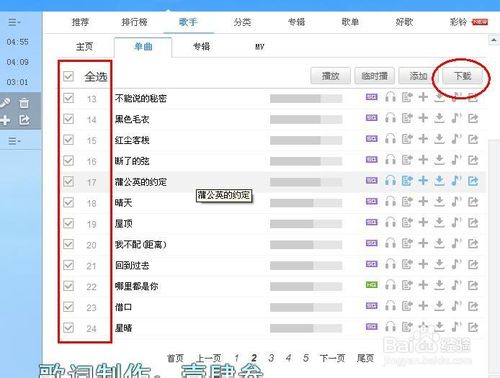Click the headphones icon in the 晴天 row

click(390, 201)
